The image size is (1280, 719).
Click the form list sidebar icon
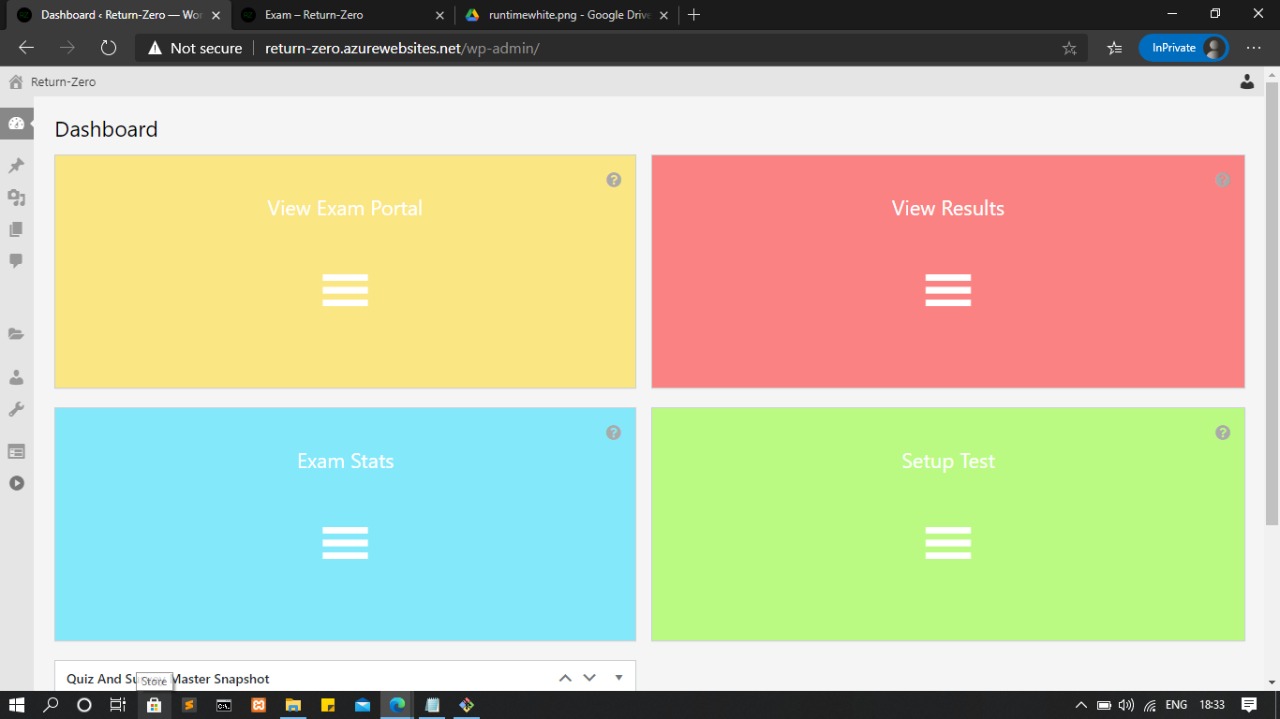[16, 451]
